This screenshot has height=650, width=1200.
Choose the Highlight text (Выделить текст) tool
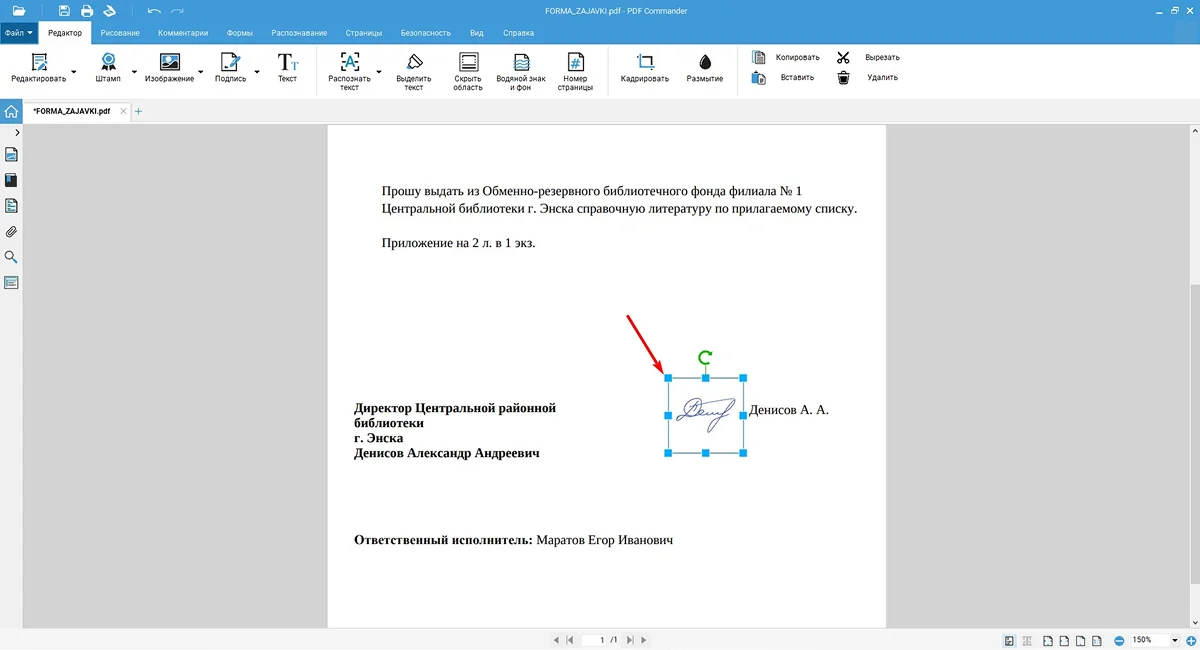pyautogui.click(x=413, y=66)
